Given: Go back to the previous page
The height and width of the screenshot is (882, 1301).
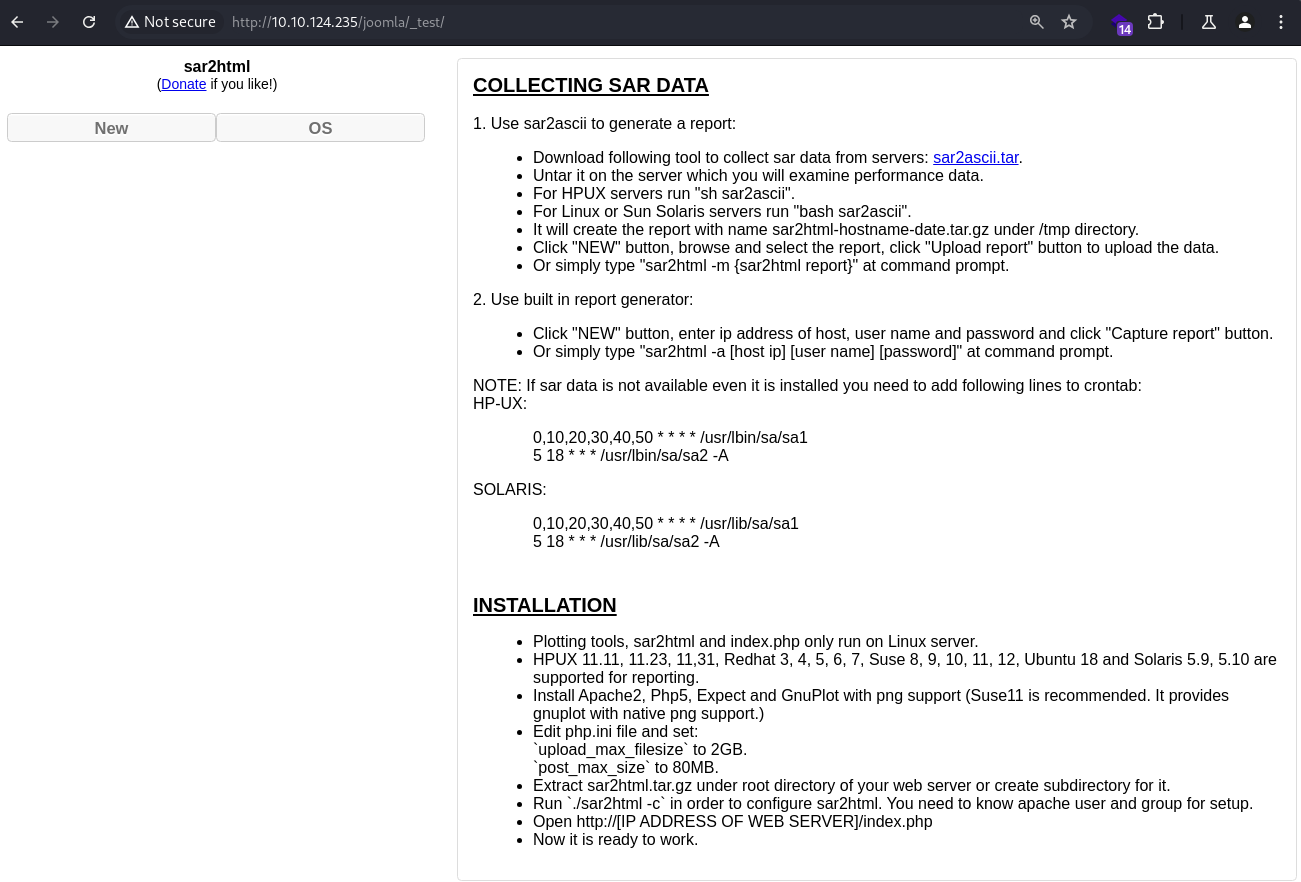Looking at the screenshot, I should (x=17, y=22).
